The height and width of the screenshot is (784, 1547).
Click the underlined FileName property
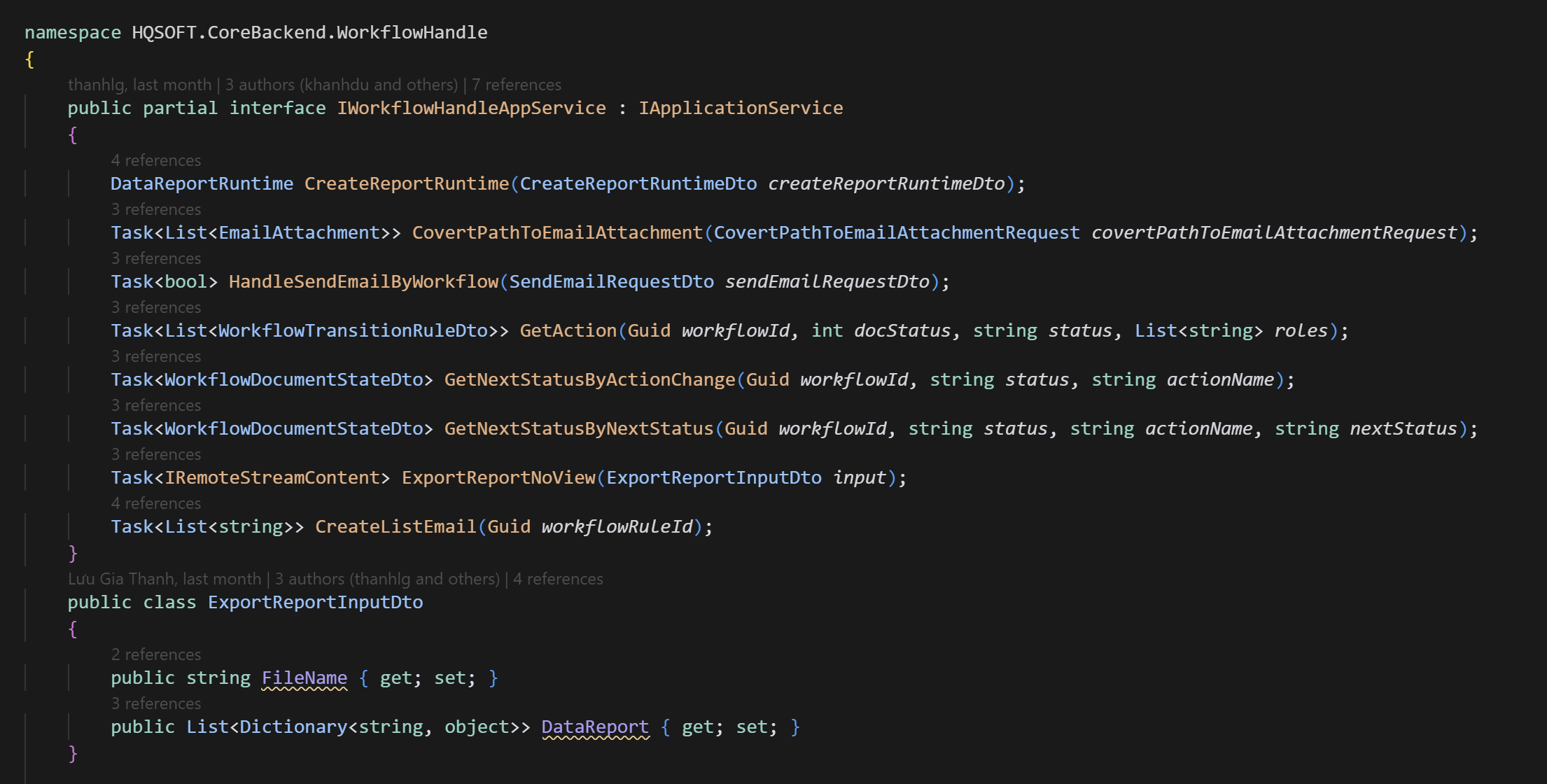[304, 678]
